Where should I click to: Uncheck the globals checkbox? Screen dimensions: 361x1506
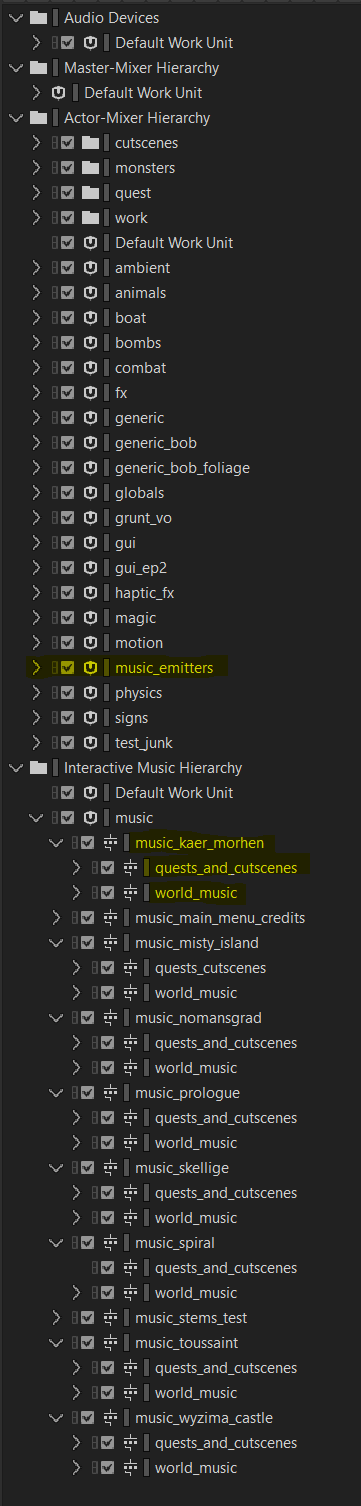67,493
